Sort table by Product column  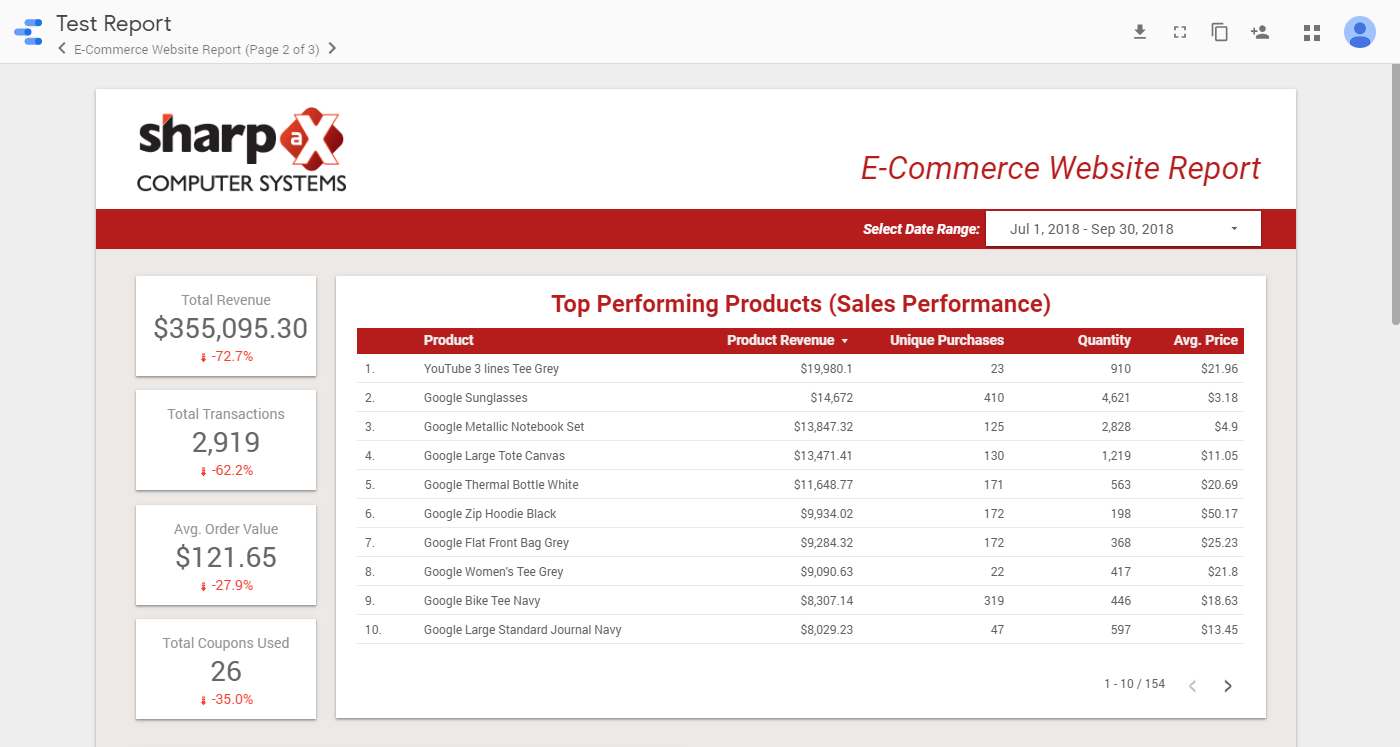449,340
